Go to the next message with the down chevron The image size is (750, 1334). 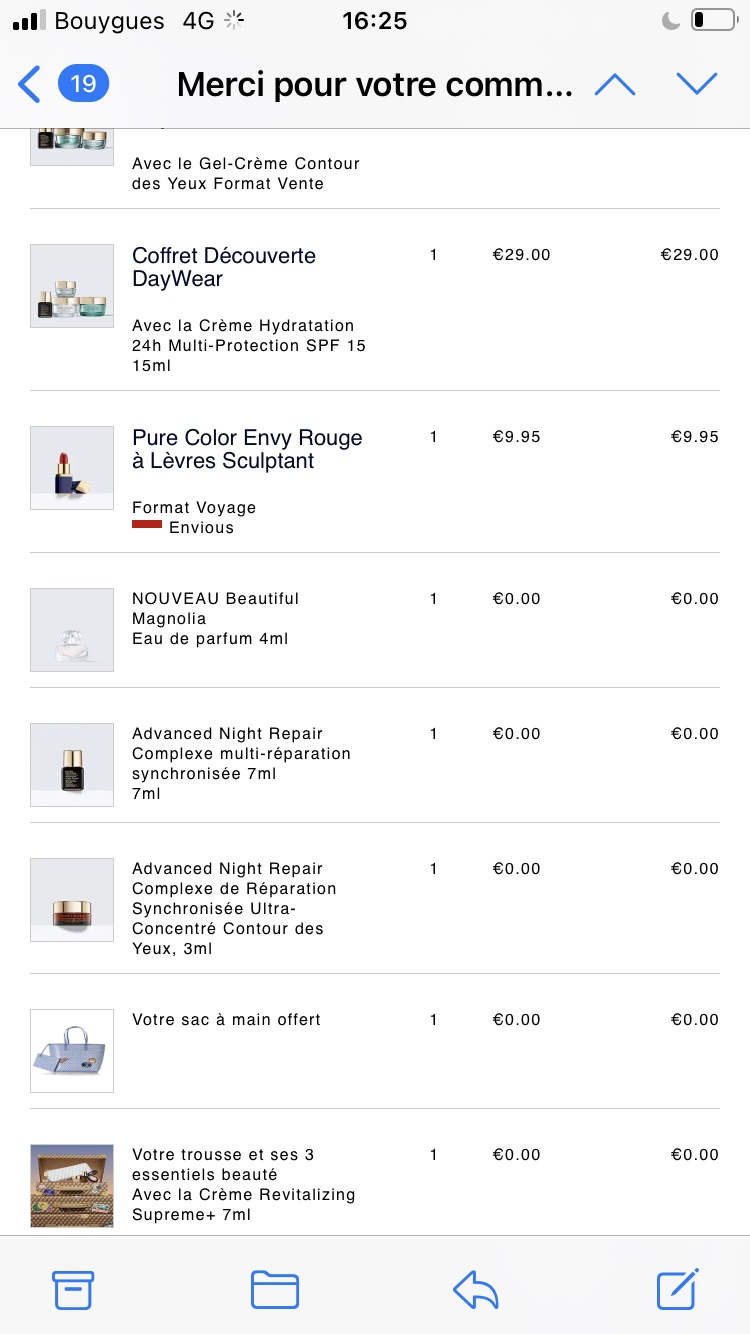point(696,85)
